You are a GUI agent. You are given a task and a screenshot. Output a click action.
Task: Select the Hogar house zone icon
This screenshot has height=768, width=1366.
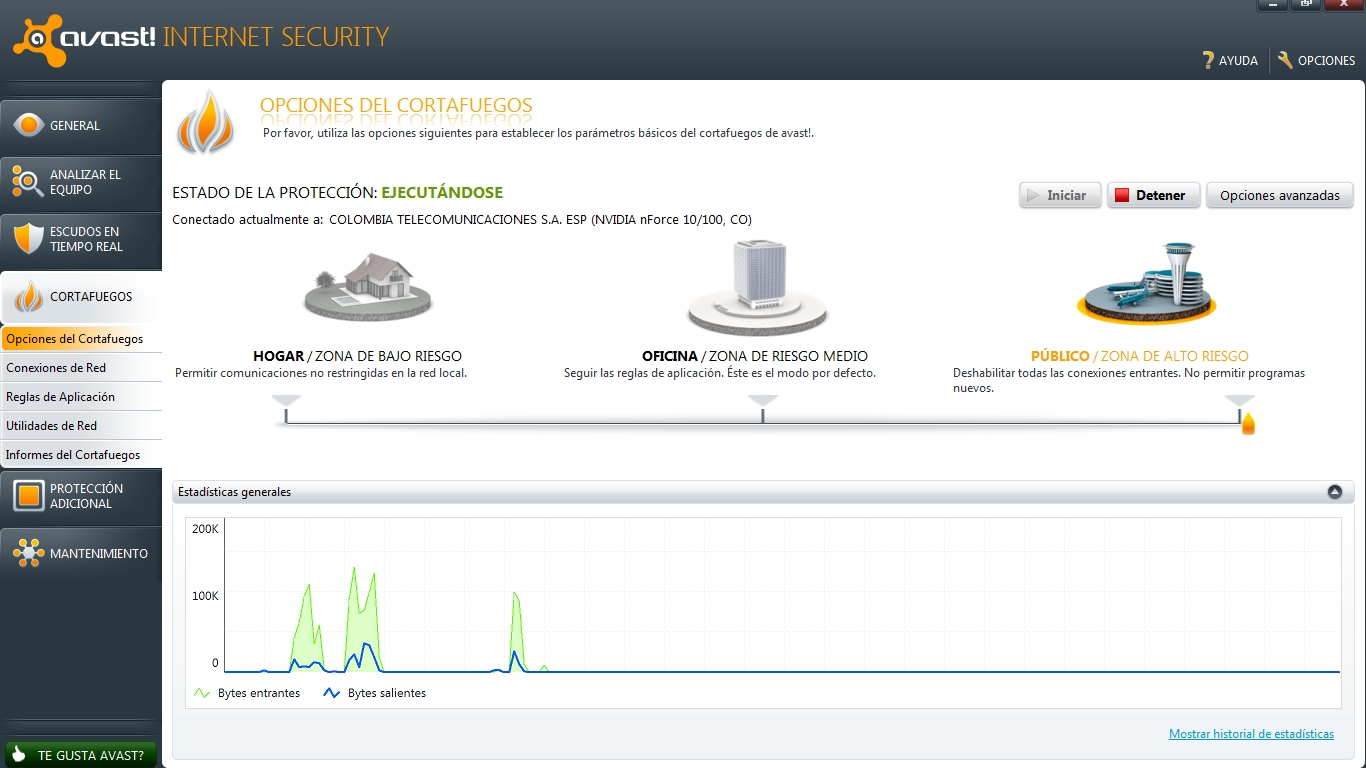[368, 286]
